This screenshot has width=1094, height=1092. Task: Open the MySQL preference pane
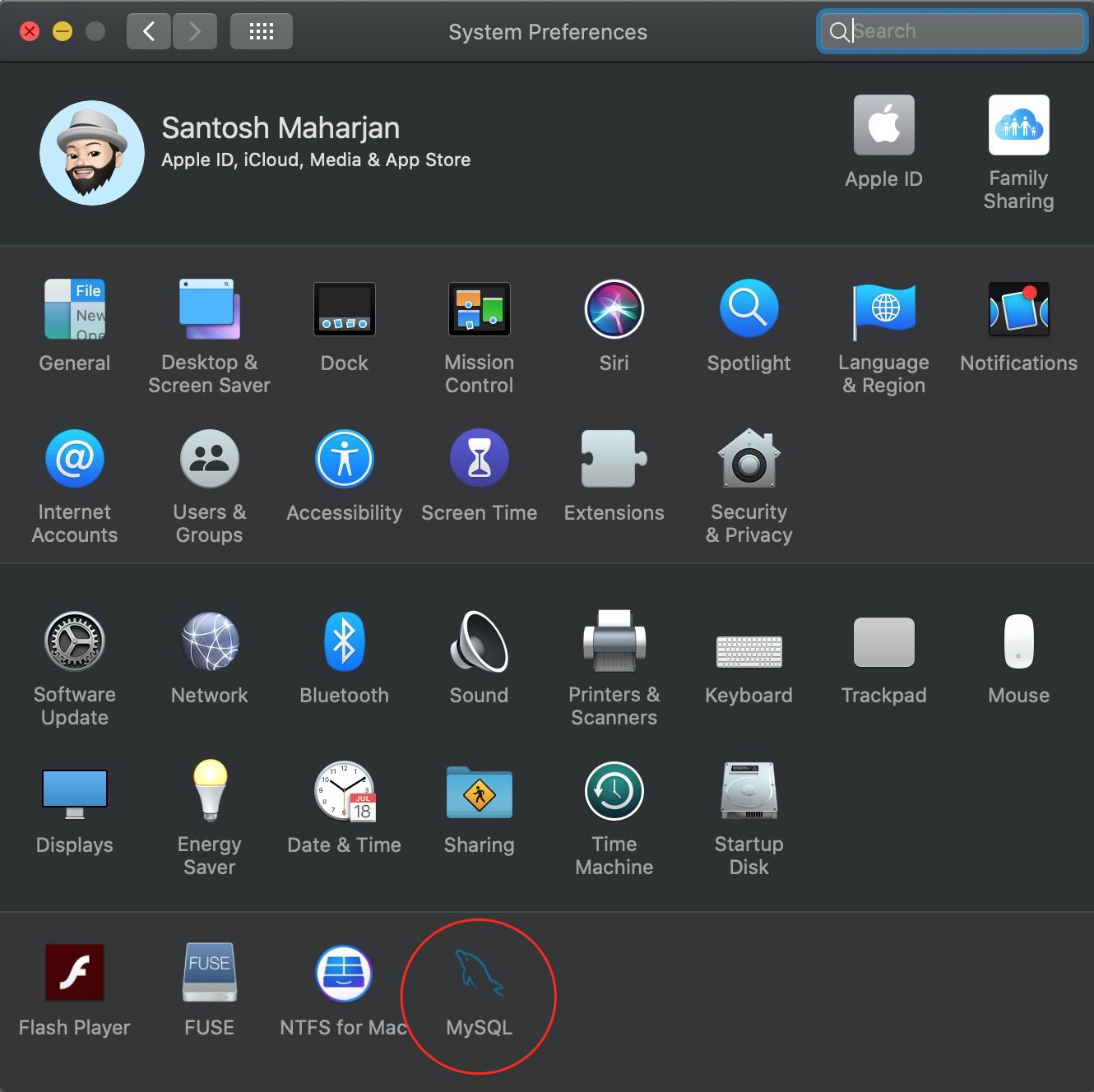479,975
